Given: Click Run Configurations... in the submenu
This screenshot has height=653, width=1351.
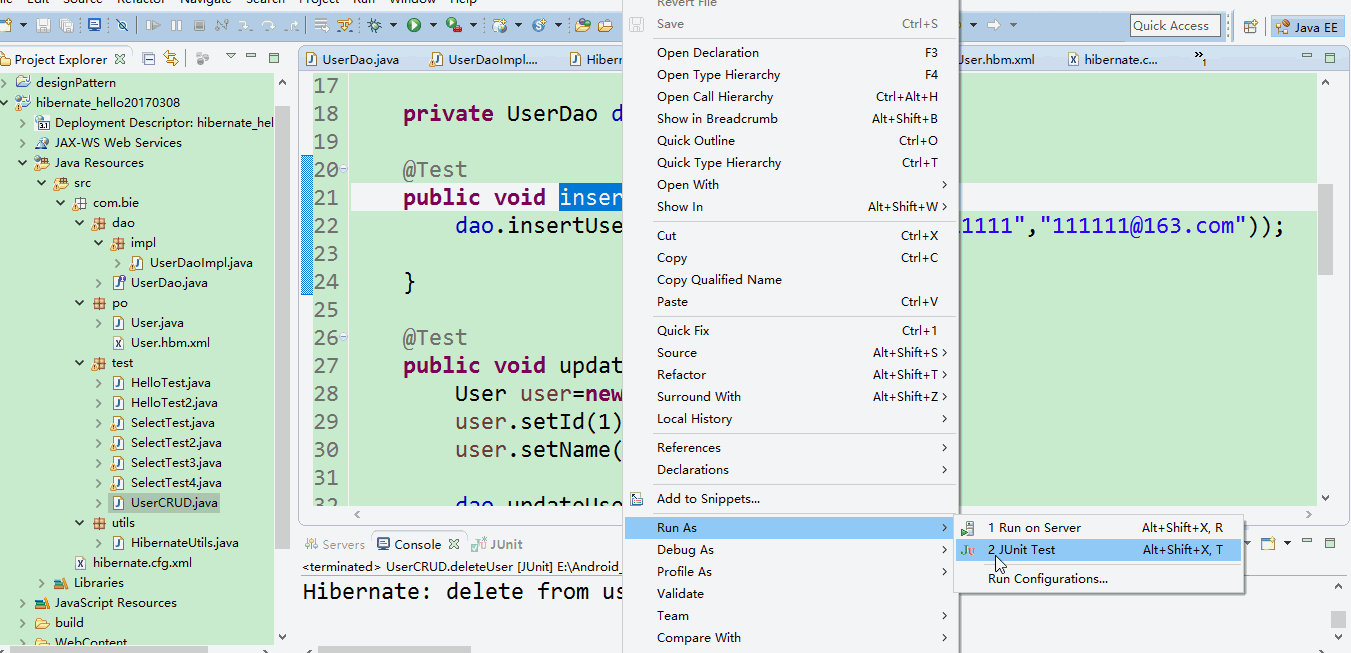Looking at the screenshot, I should (x=1047, y=578).
